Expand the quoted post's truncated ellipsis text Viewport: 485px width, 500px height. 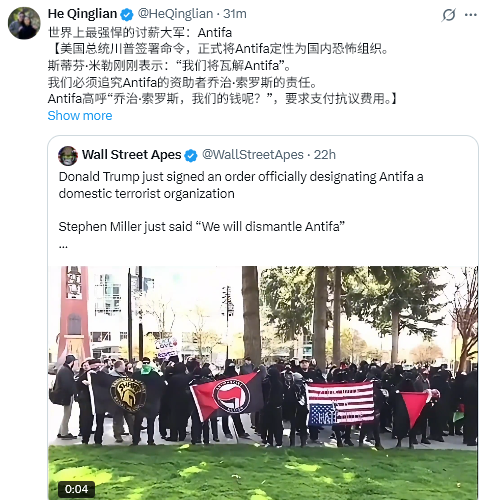pyautogui.click(x=63, y=246)
